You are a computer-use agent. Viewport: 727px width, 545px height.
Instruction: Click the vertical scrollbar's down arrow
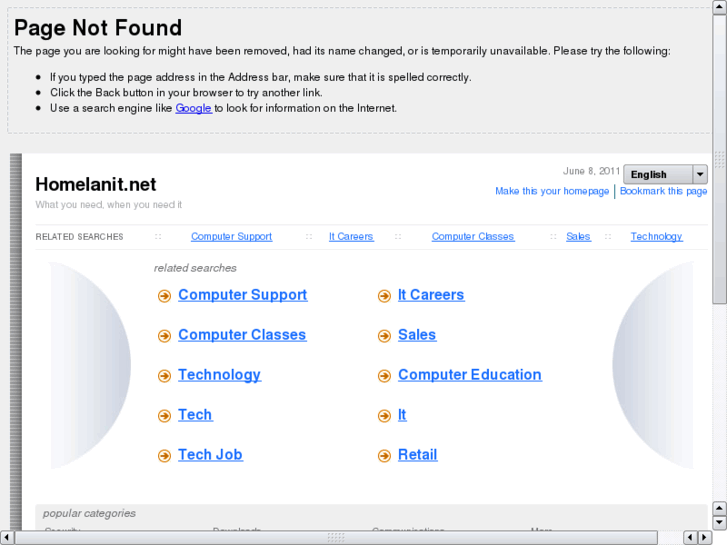719,521
